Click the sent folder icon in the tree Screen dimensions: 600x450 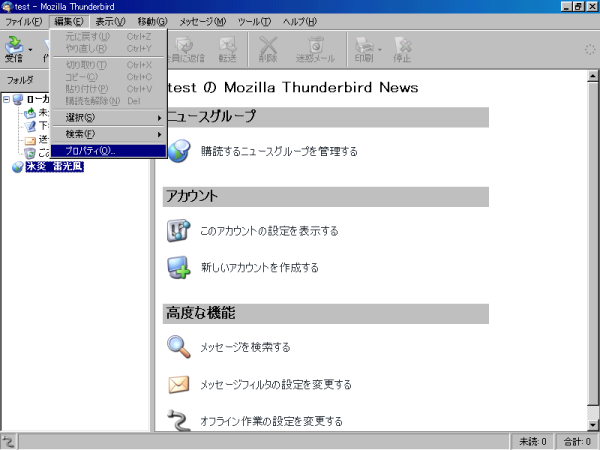tap(30, 140)
